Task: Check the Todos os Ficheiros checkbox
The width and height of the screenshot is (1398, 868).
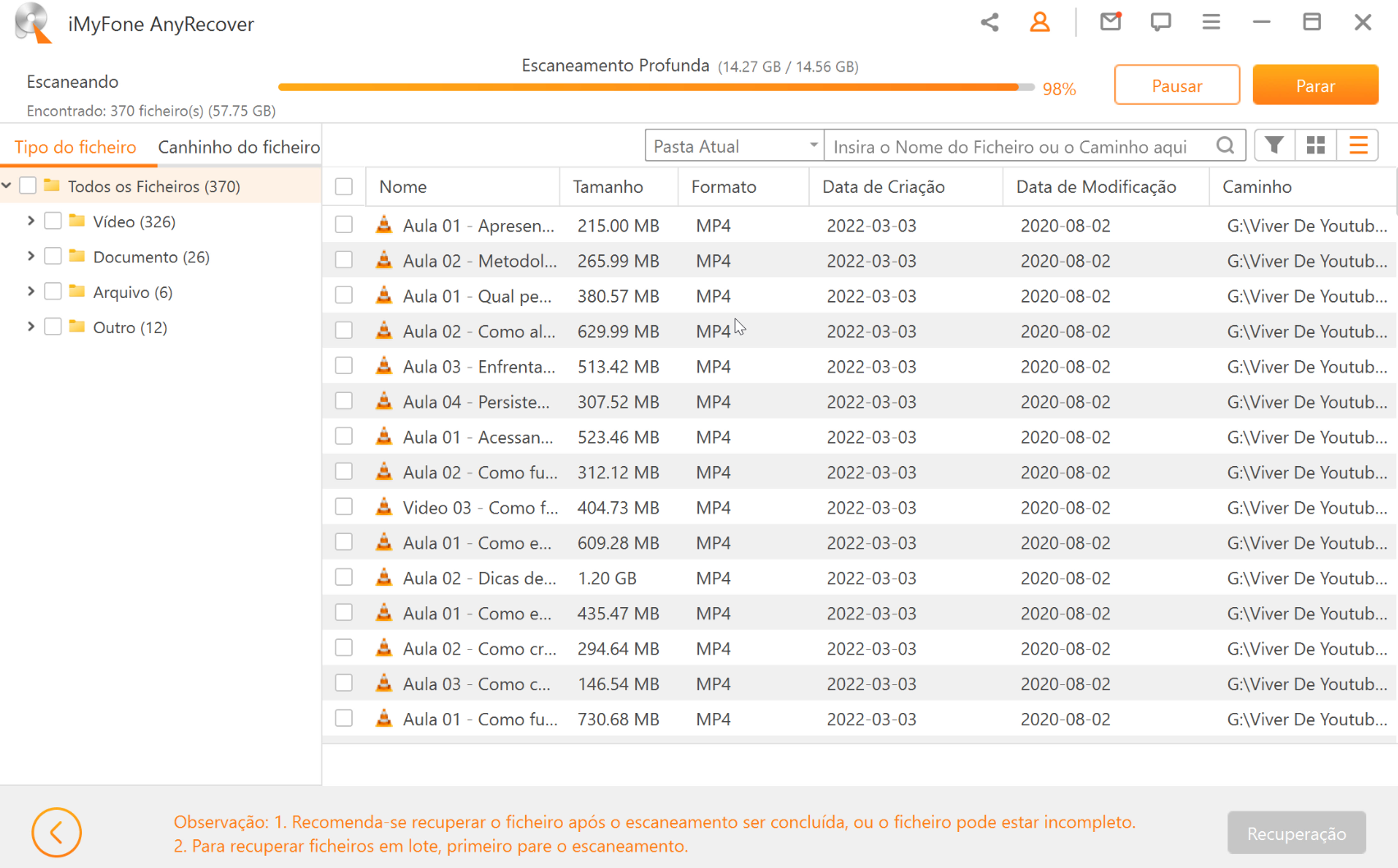Action: point(27,185)
